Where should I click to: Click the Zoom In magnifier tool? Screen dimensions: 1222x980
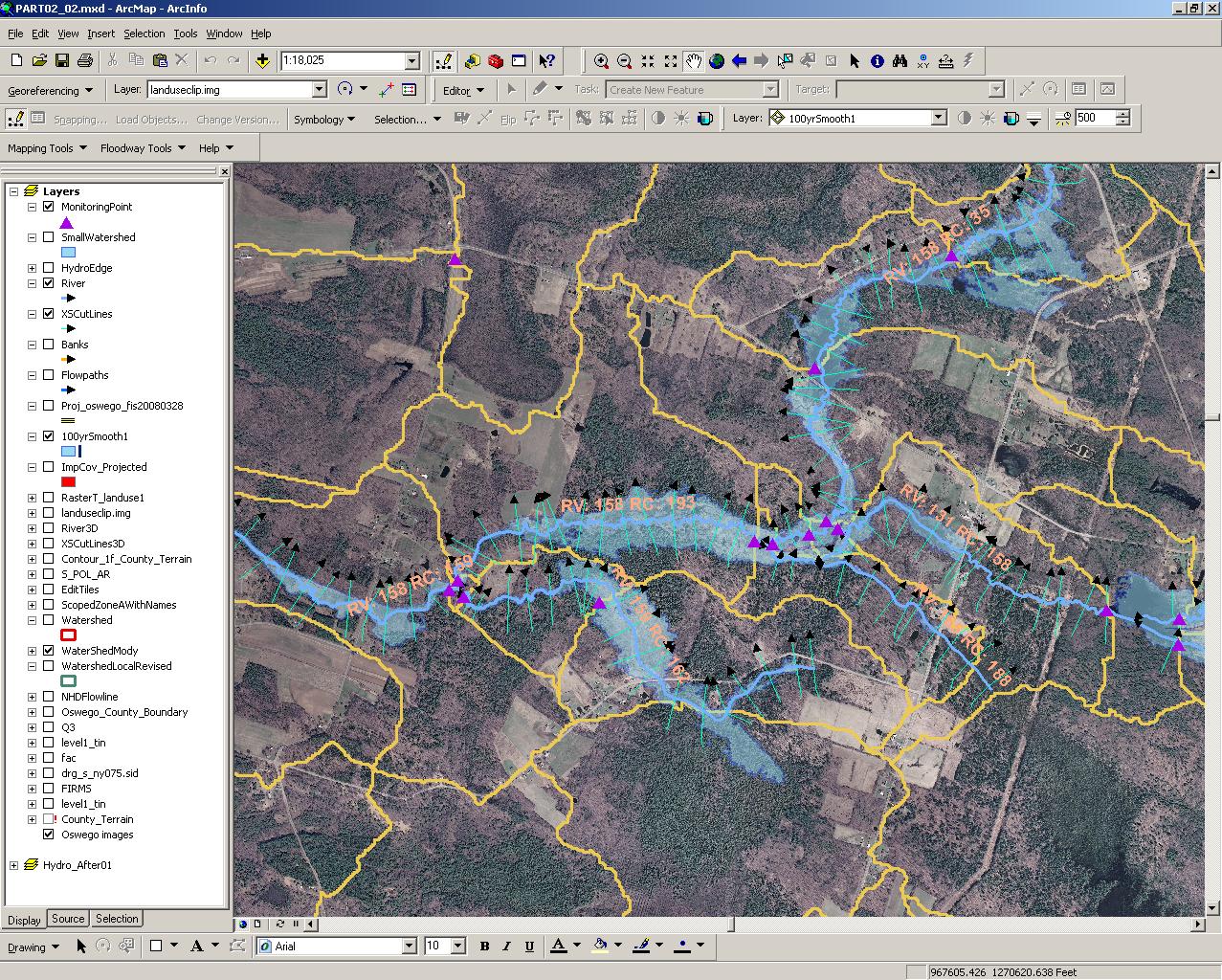[x=601, y=61]
